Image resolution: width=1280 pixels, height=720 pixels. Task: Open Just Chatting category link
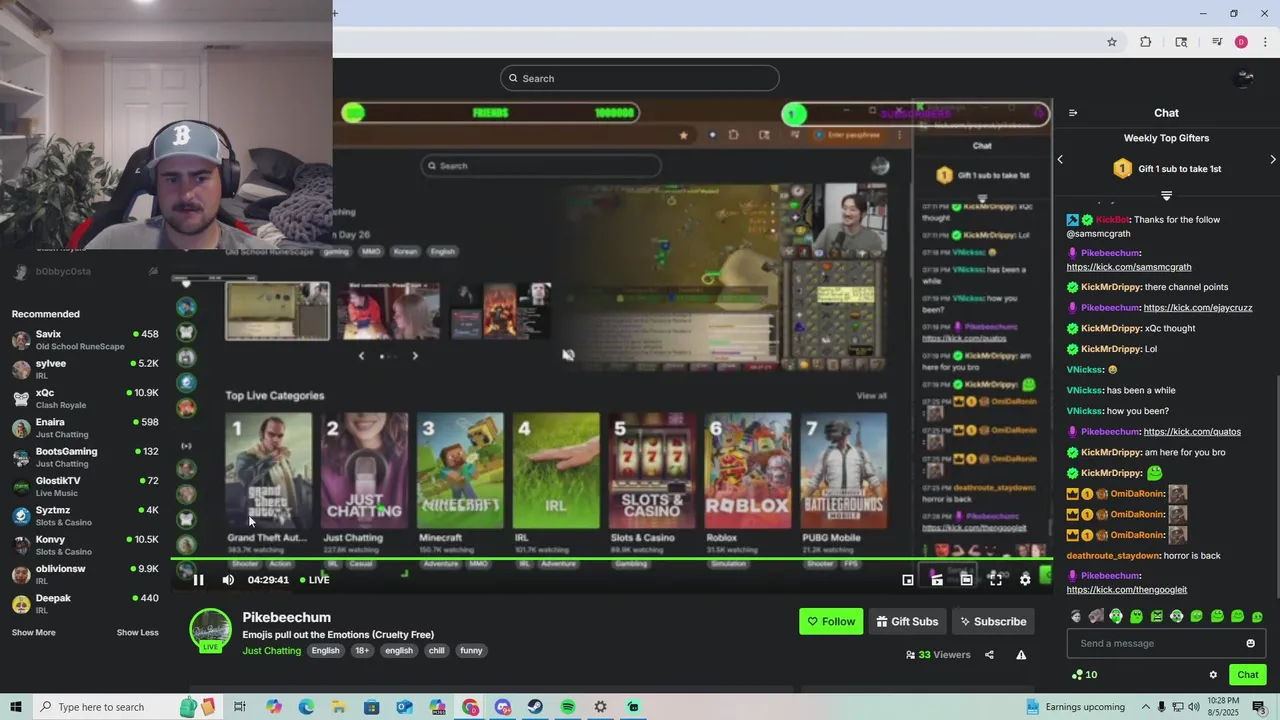point(271,651)
